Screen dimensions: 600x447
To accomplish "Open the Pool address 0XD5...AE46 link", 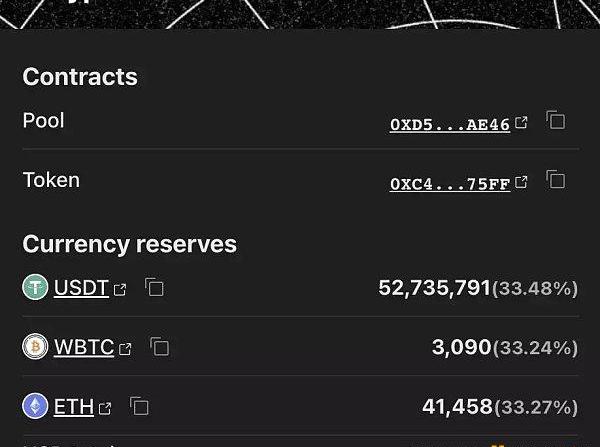I will (450, 125).
